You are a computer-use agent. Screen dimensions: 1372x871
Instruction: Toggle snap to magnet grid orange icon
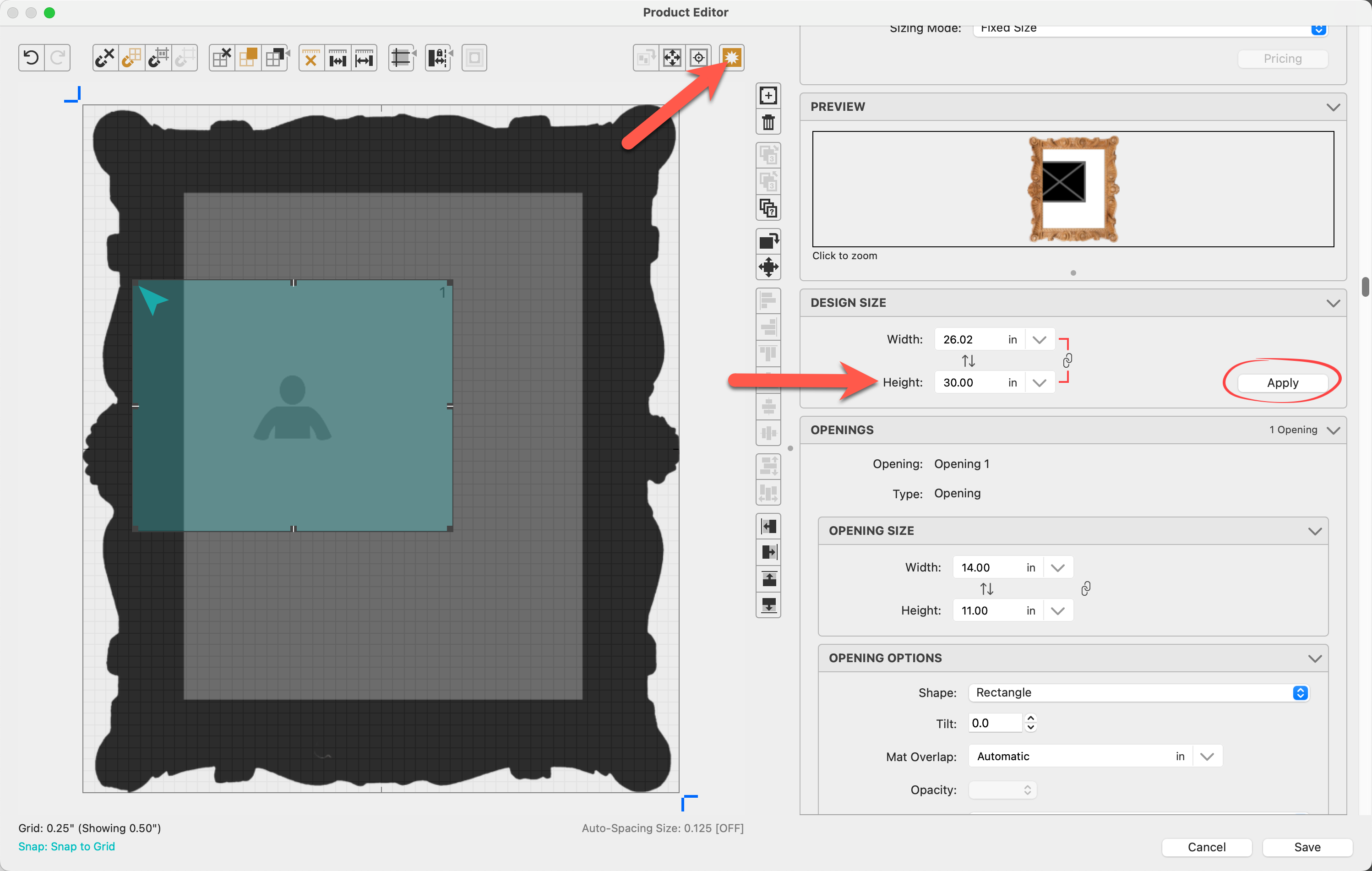point(131,58)
